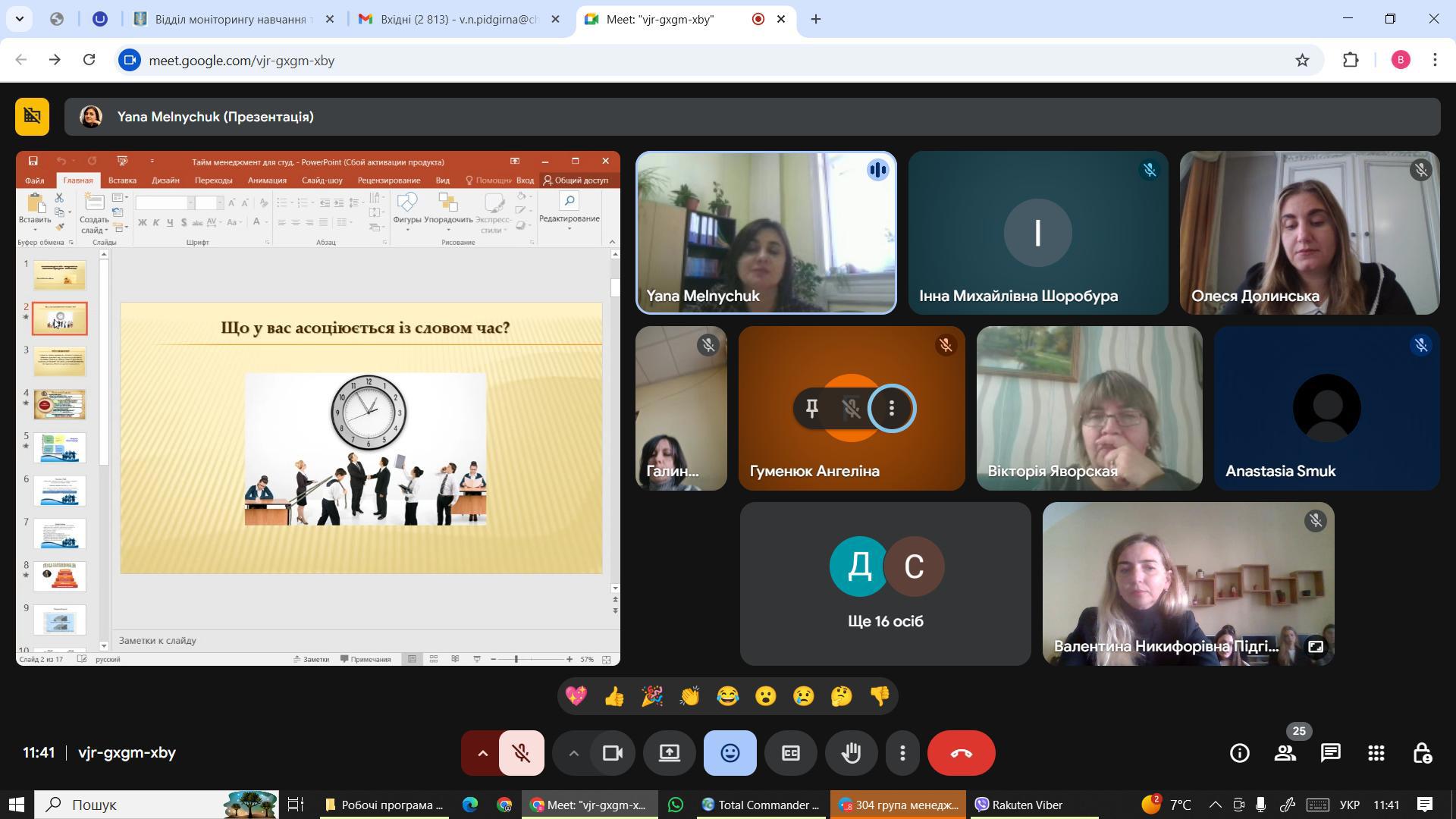The height and width of the screenshot is (819, 1456).
Task: Open the people list icon
Action: pyautogui.click(x=1285, y=753)
